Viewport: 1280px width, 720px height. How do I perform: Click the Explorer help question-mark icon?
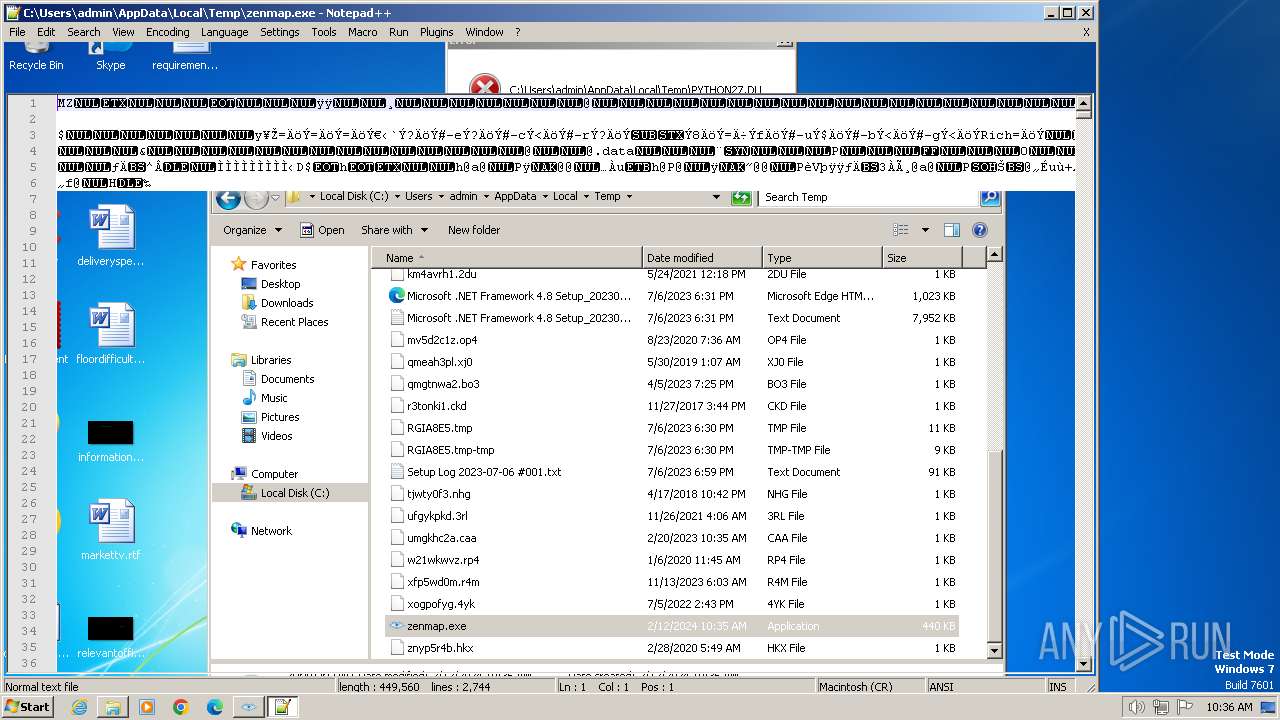click(x=980, y=230)
